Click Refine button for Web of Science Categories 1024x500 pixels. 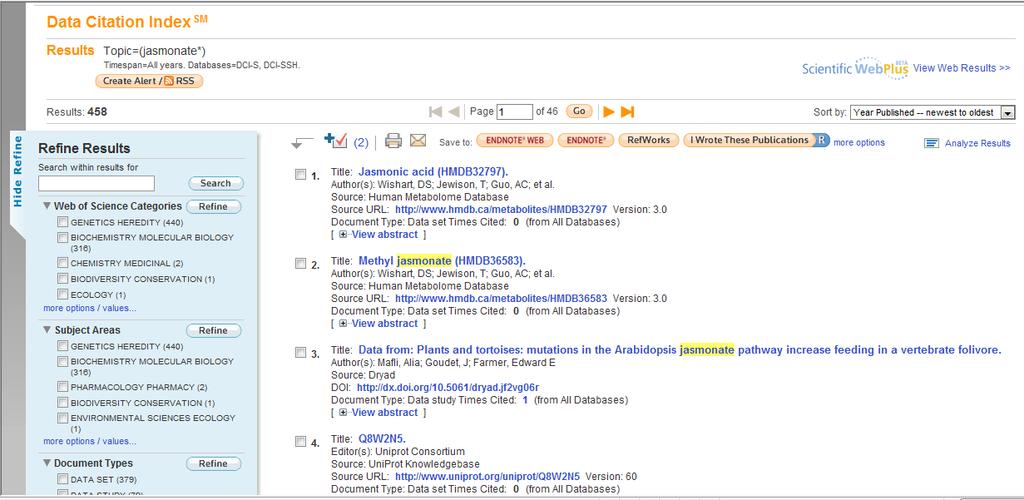coord(213,206)
